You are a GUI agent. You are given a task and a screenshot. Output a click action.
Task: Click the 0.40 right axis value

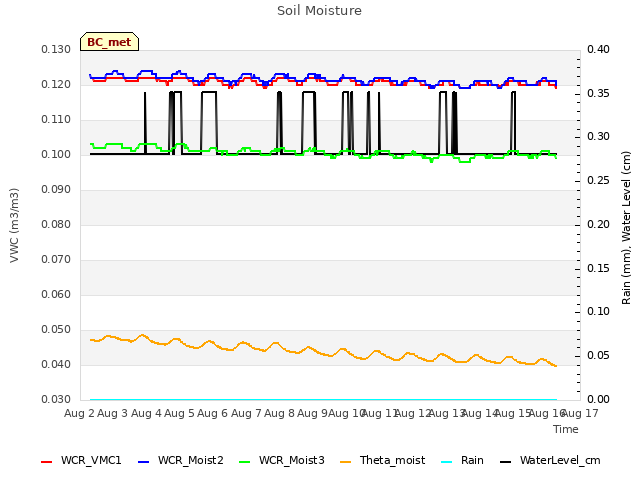pyautogui.click(x=598, y=49)
